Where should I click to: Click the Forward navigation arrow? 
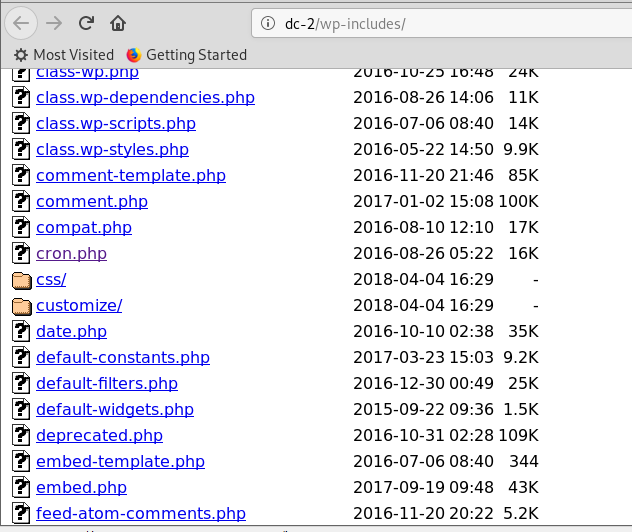[55, 23]
